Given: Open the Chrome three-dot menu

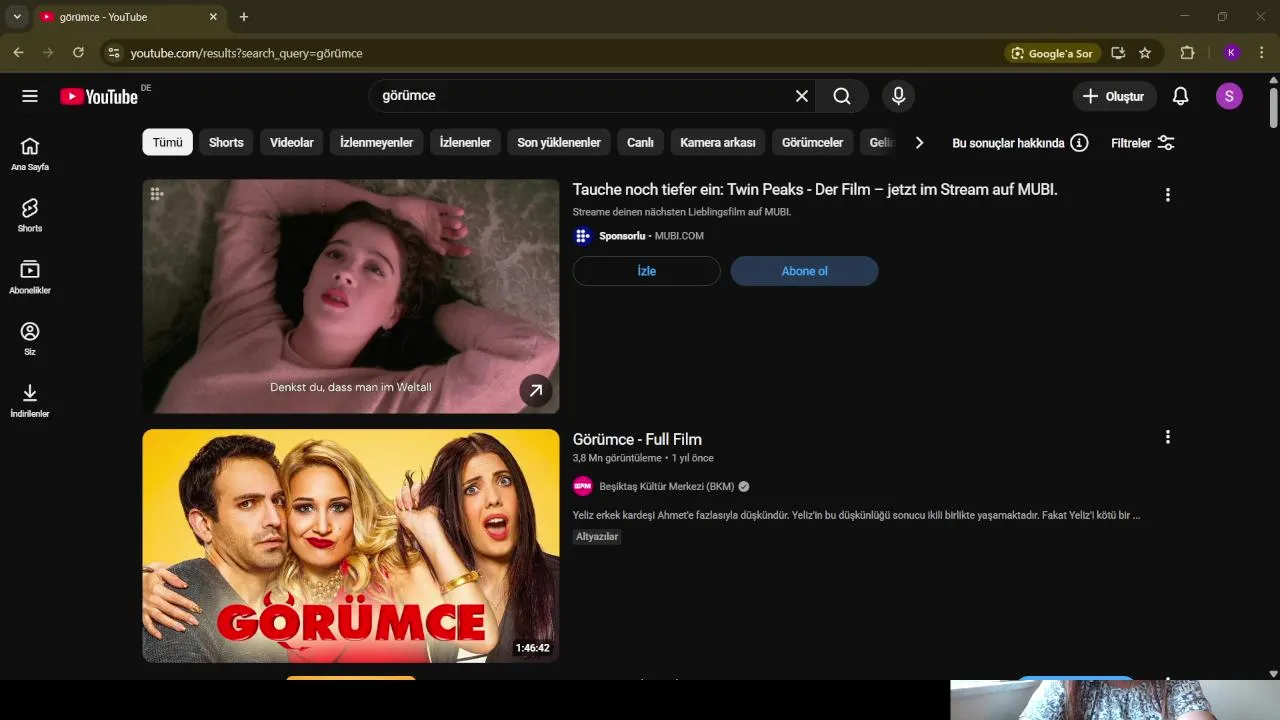Looking at the screenshot, I should [1262, 53].
